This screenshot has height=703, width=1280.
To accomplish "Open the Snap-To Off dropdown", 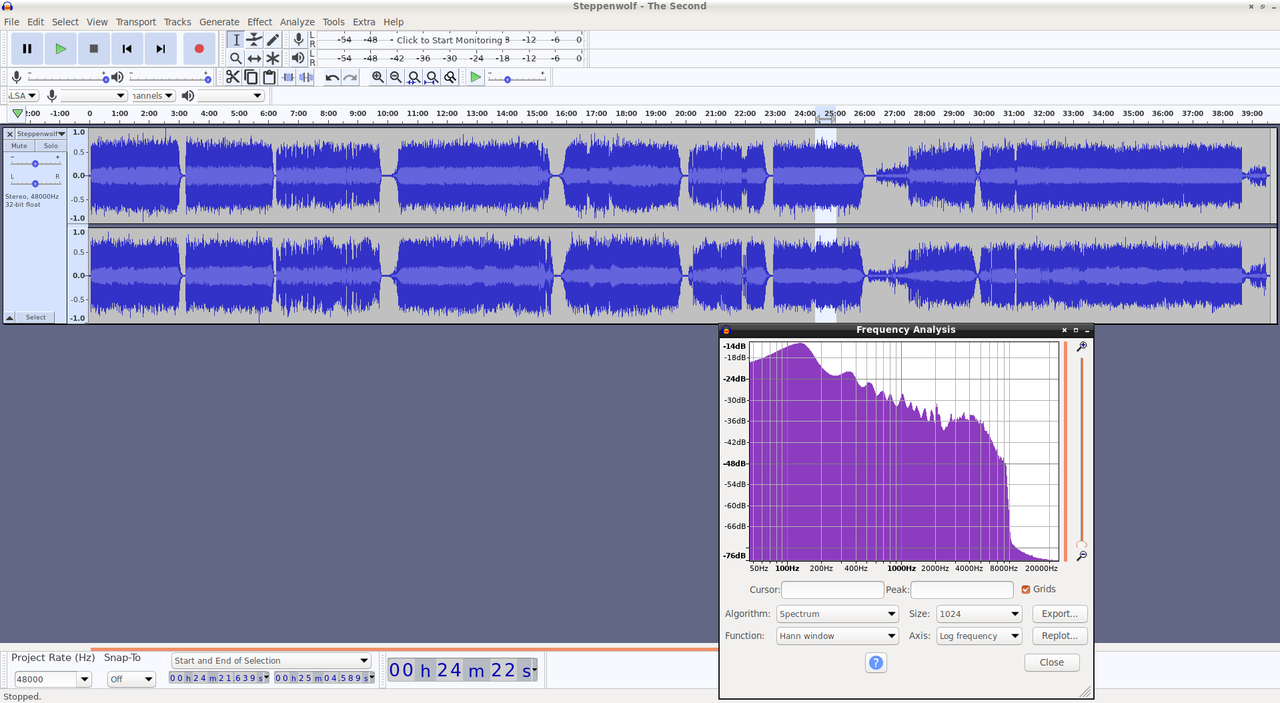I will click(132, 679).
